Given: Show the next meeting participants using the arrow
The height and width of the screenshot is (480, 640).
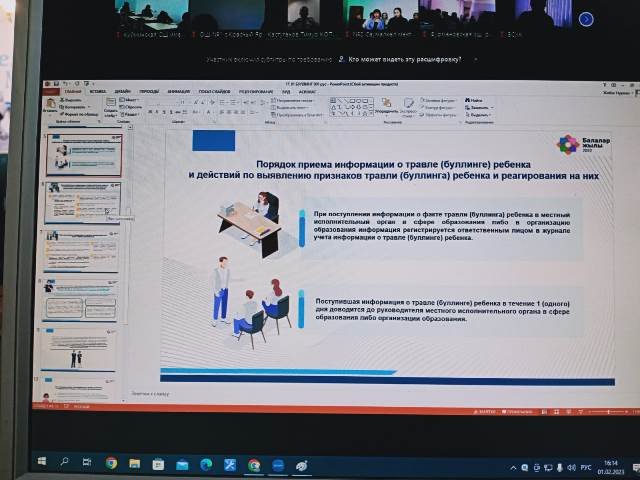Looking at the screenshot, I should tap(586, 19).
